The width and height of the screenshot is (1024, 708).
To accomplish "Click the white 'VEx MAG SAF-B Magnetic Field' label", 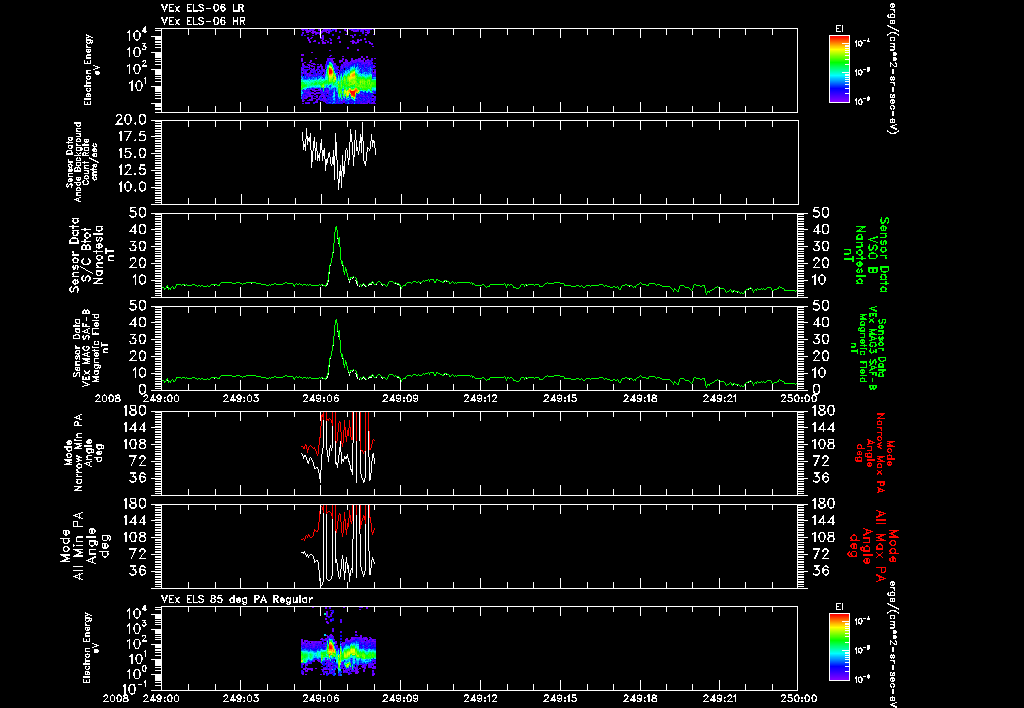I will 91,347.
